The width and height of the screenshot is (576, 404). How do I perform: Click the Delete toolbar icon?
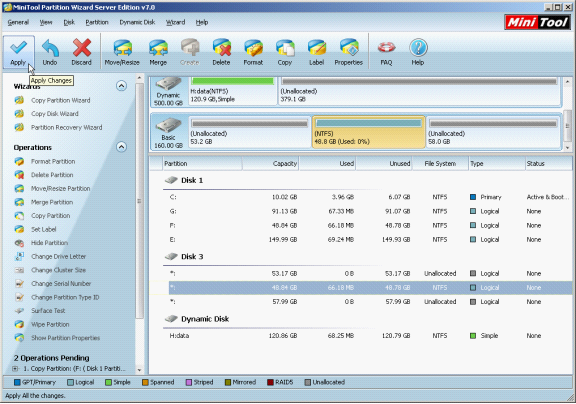pyautogui.click(x=222, y=48)
